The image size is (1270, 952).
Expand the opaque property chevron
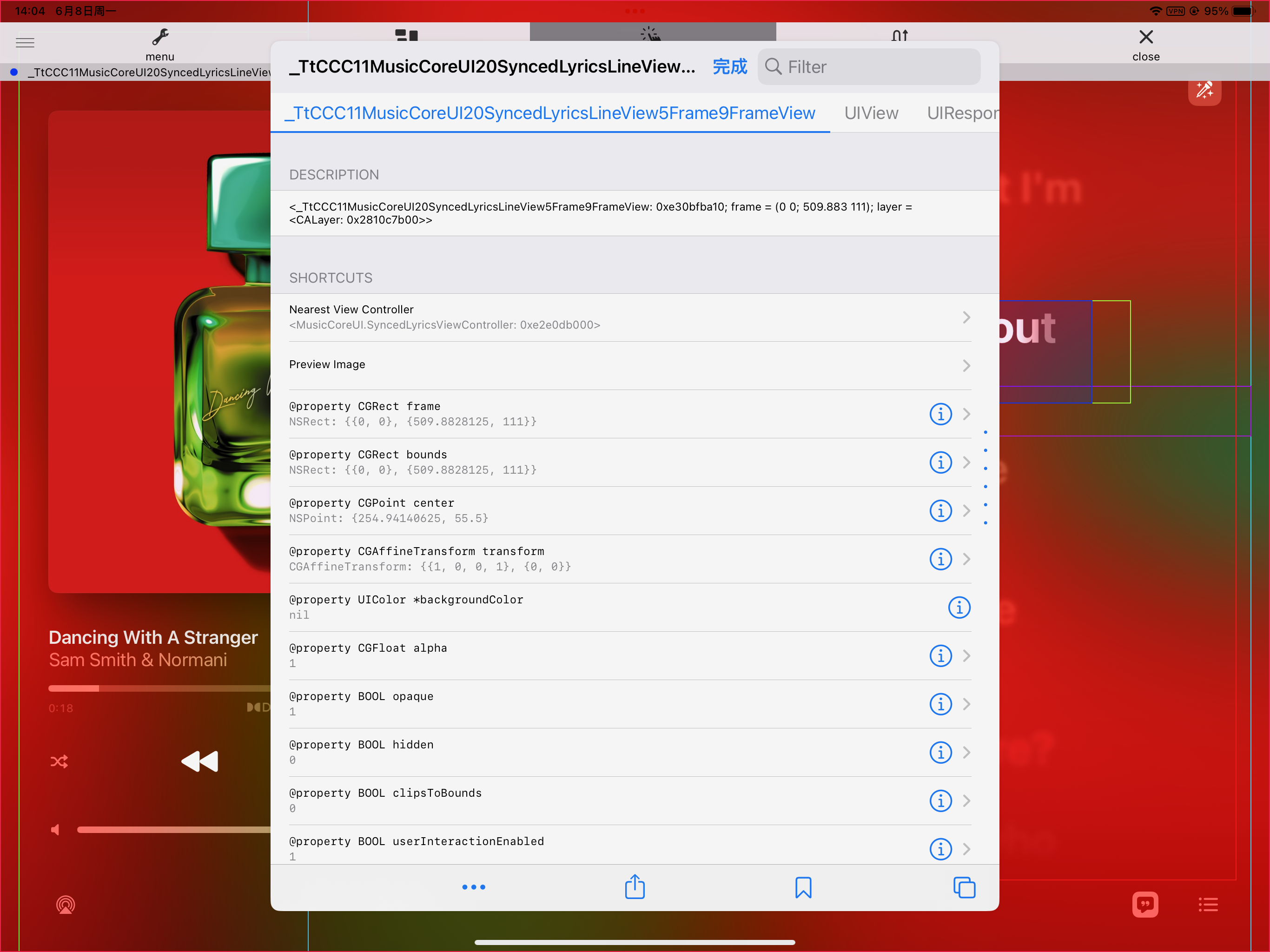[966, 704]
